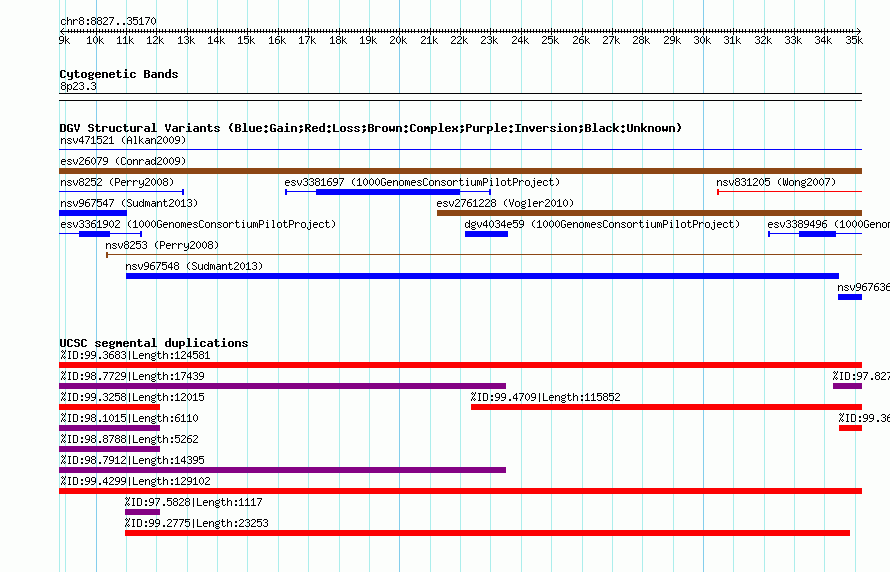Click the 35k ruler tick label
This screenshot has height=572, width=890.
(x=854, y=40)
